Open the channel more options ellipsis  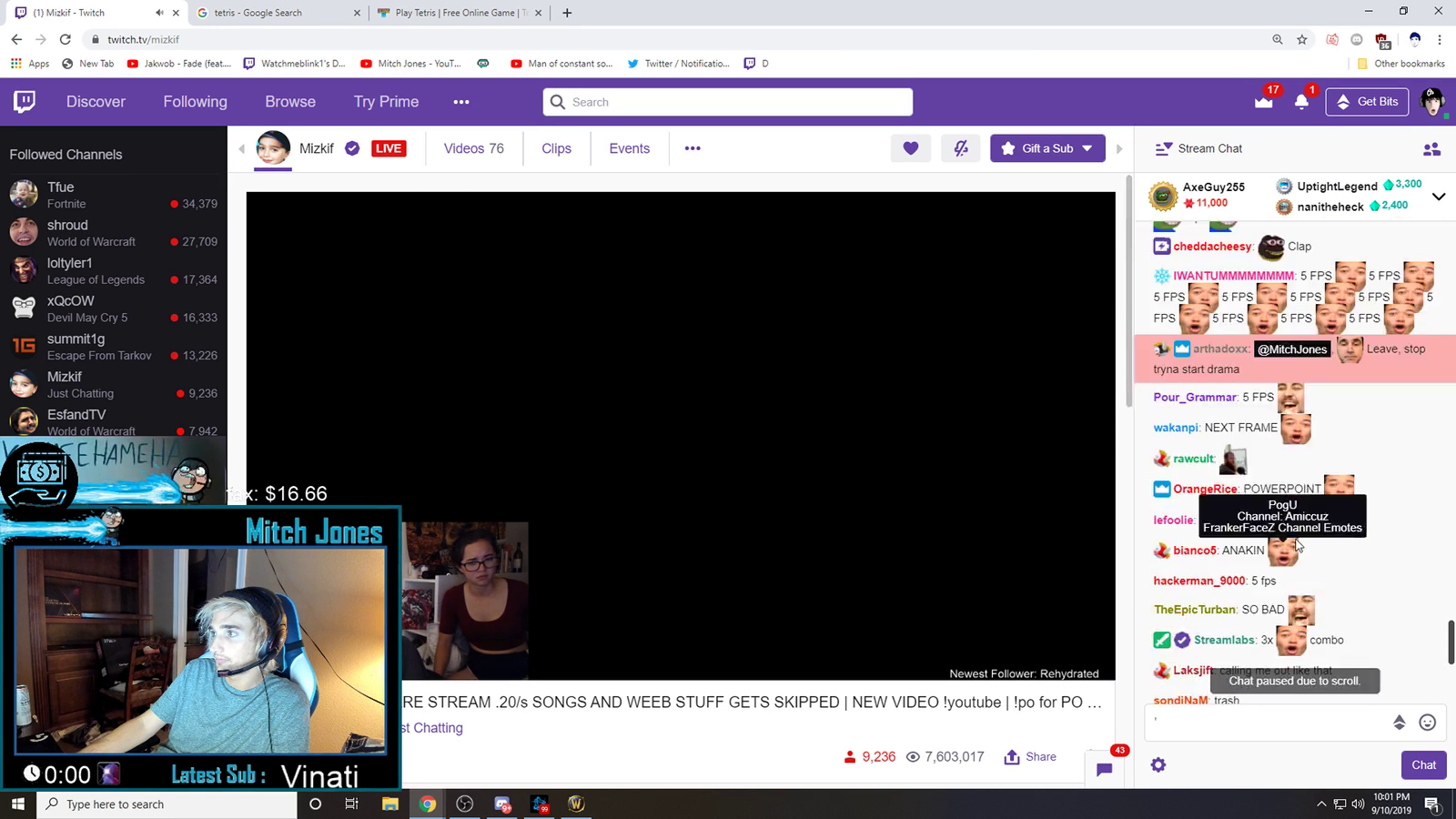[693, 148]
